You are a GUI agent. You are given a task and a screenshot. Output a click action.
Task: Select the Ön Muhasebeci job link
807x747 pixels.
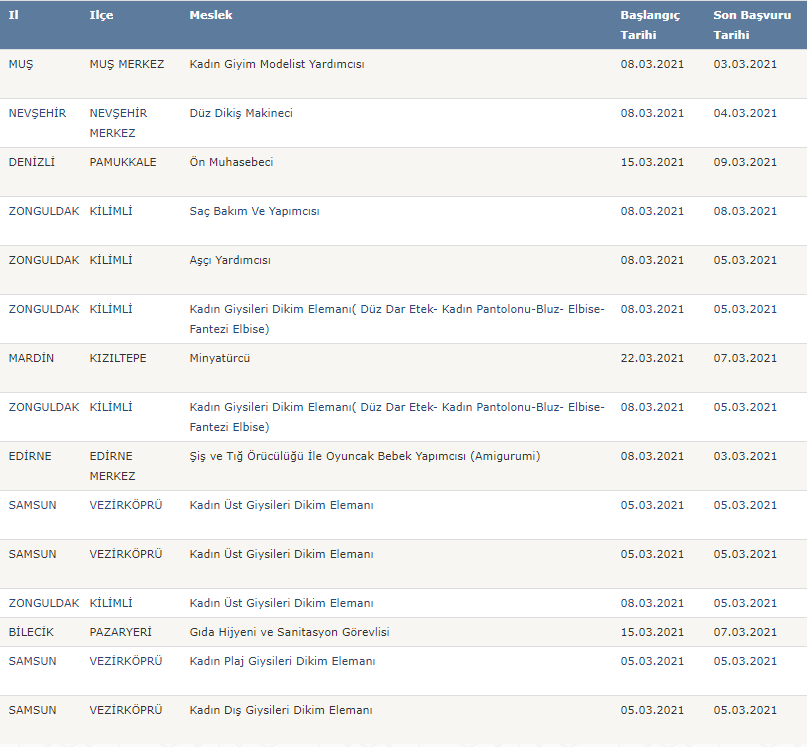[231, 162]
